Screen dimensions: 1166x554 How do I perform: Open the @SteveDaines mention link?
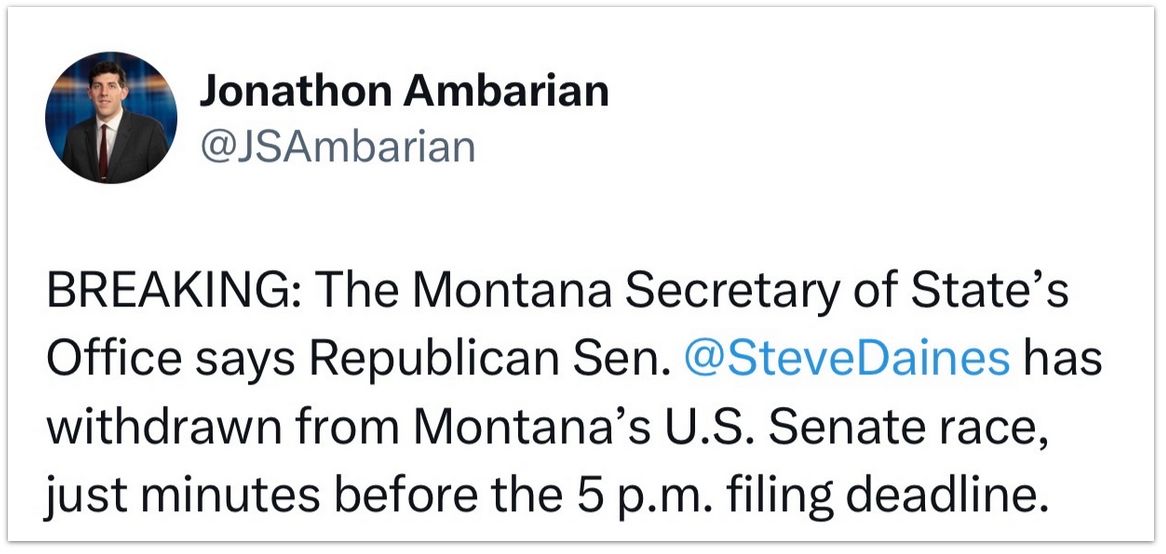coord(847,359)
